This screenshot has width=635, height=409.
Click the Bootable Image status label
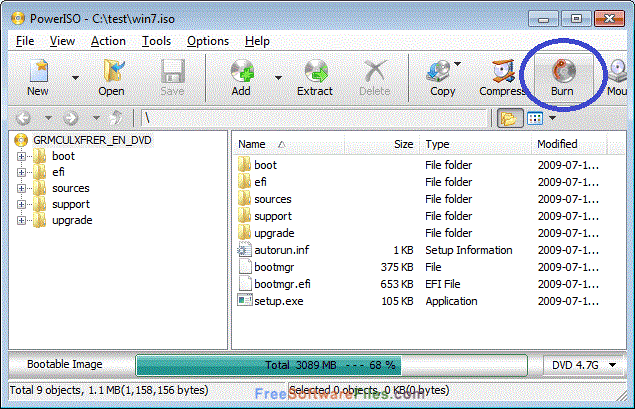(65, 364)
